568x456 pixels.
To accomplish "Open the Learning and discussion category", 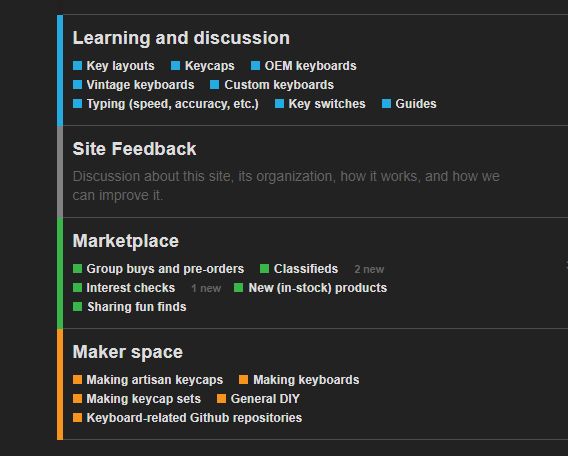I will [181, 38].
